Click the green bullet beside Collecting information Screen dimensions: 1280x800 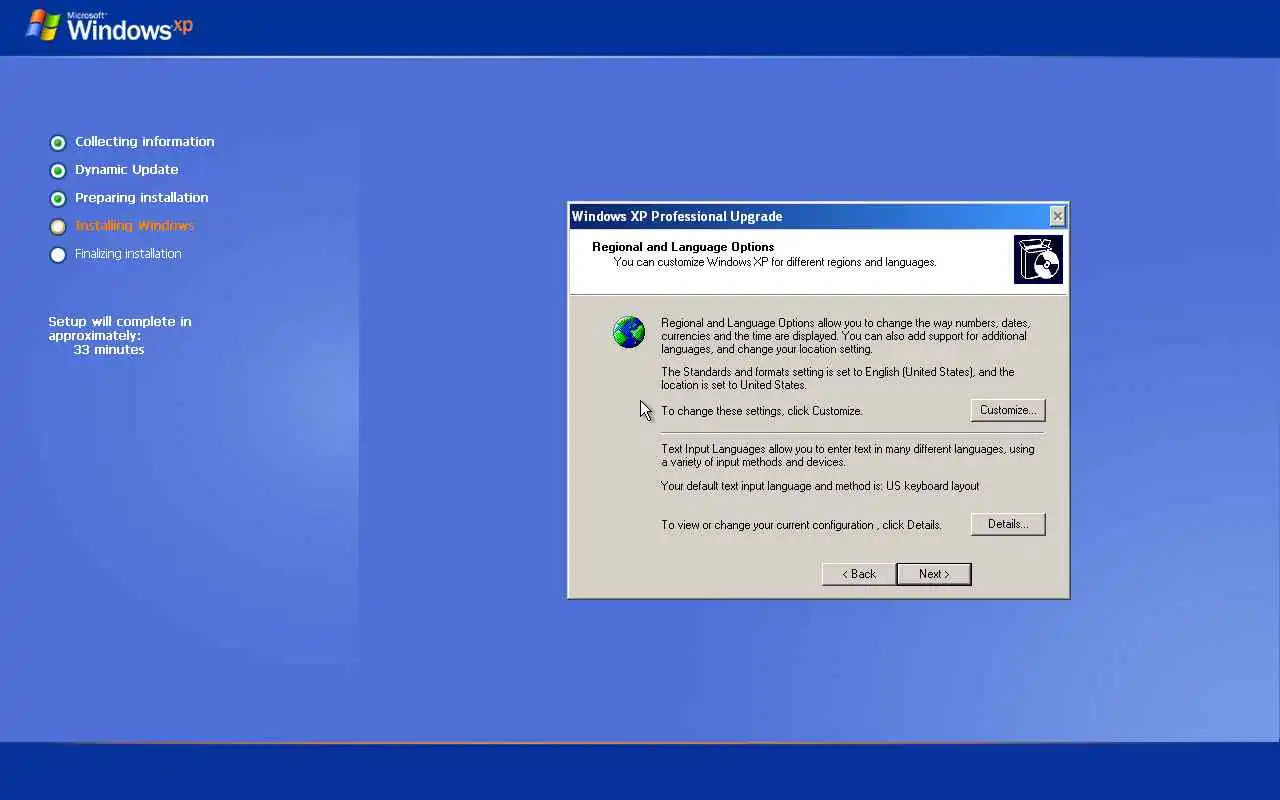[x=58, y=143]
